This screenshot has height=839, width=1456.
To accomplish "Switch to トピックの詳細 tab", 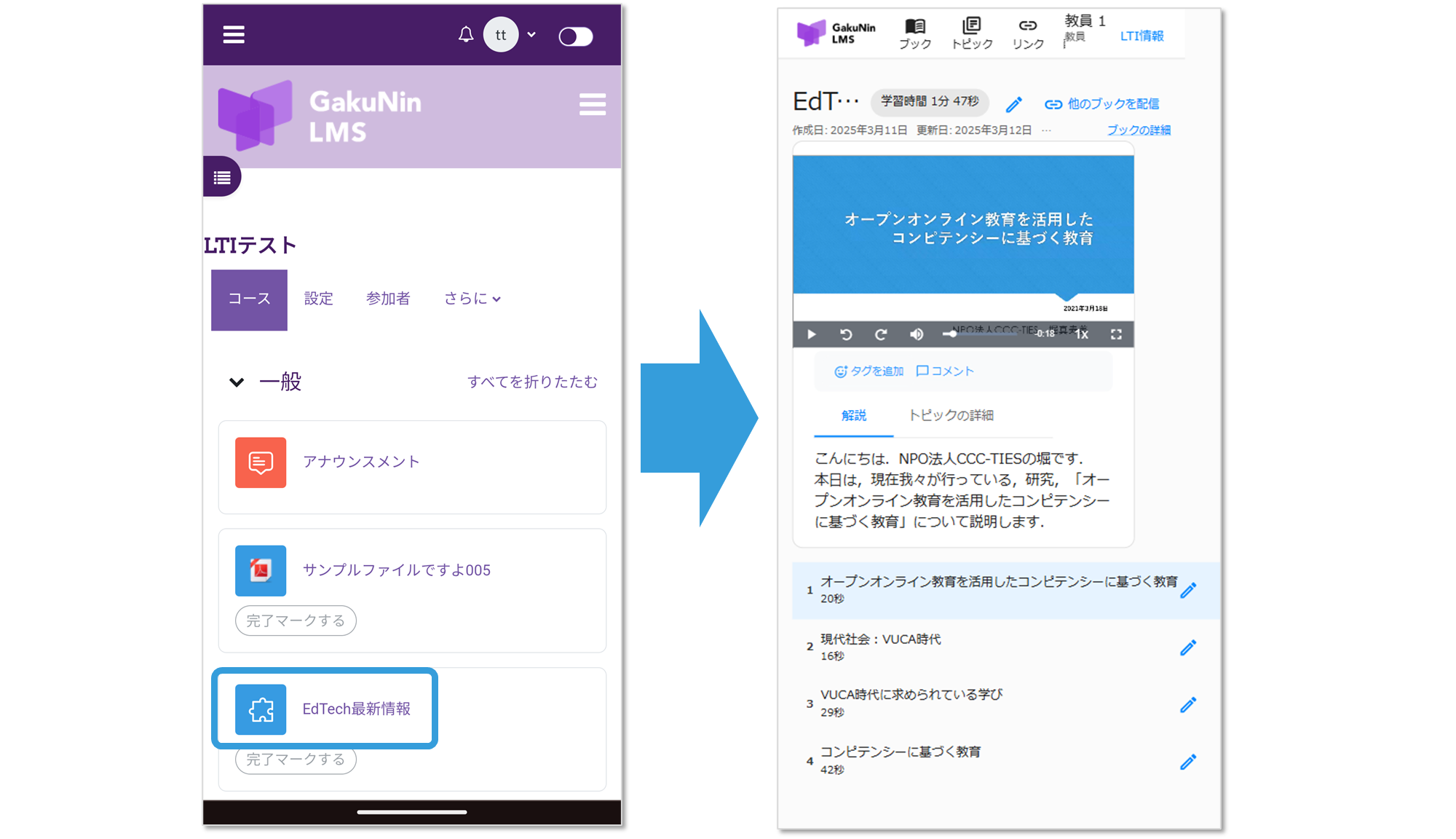I will (x=951, y=415).
